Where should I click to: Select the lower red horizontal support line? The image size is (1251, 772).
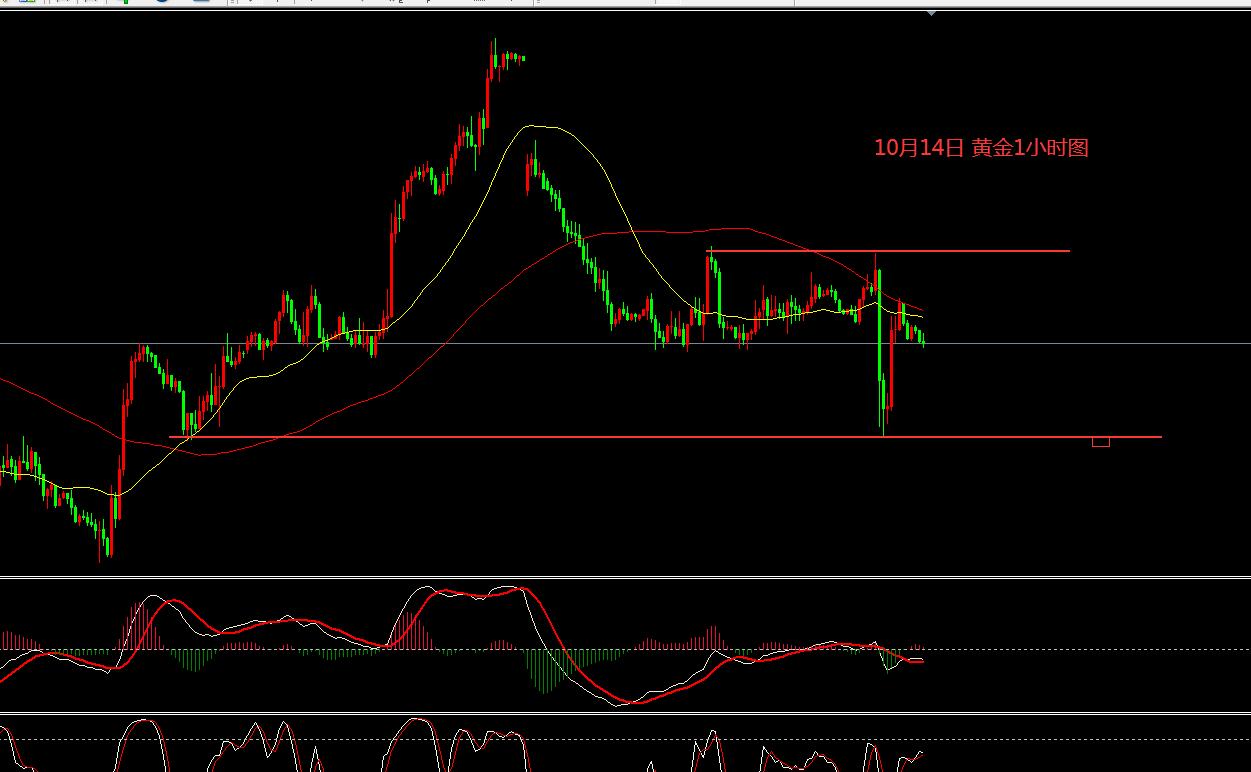coord(665,437)
